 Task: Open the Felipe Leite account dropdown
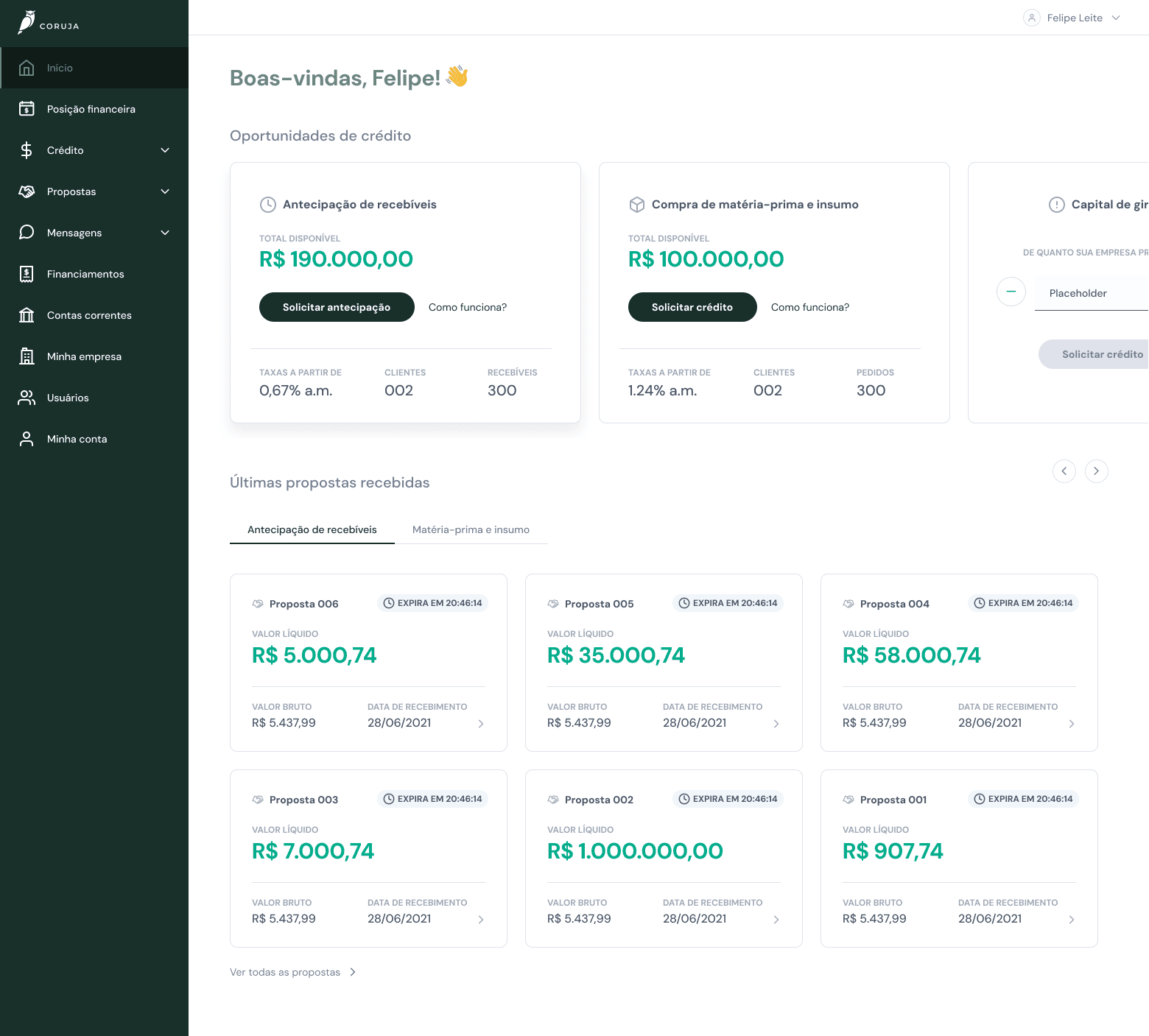(1072, 18)
